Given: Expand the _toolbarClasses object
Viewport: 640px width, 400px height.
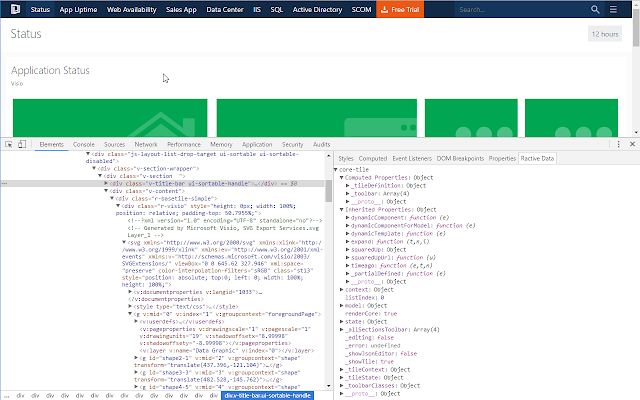Looking at the screenshot, I should [x=342, y=385].
